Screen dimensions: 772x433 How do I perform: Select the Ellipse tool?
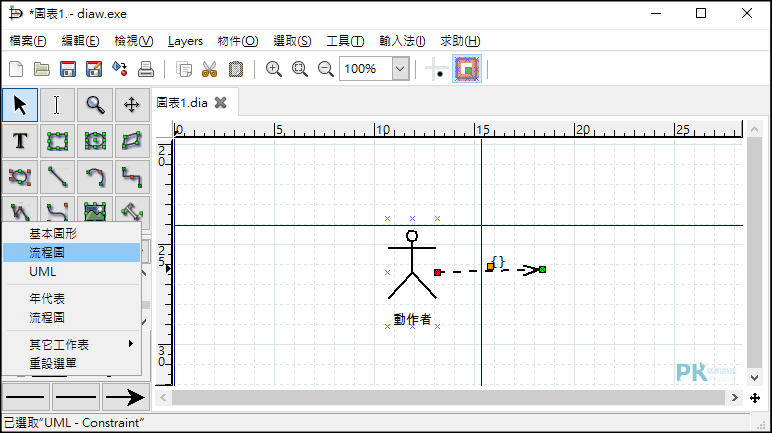(95, 141)
